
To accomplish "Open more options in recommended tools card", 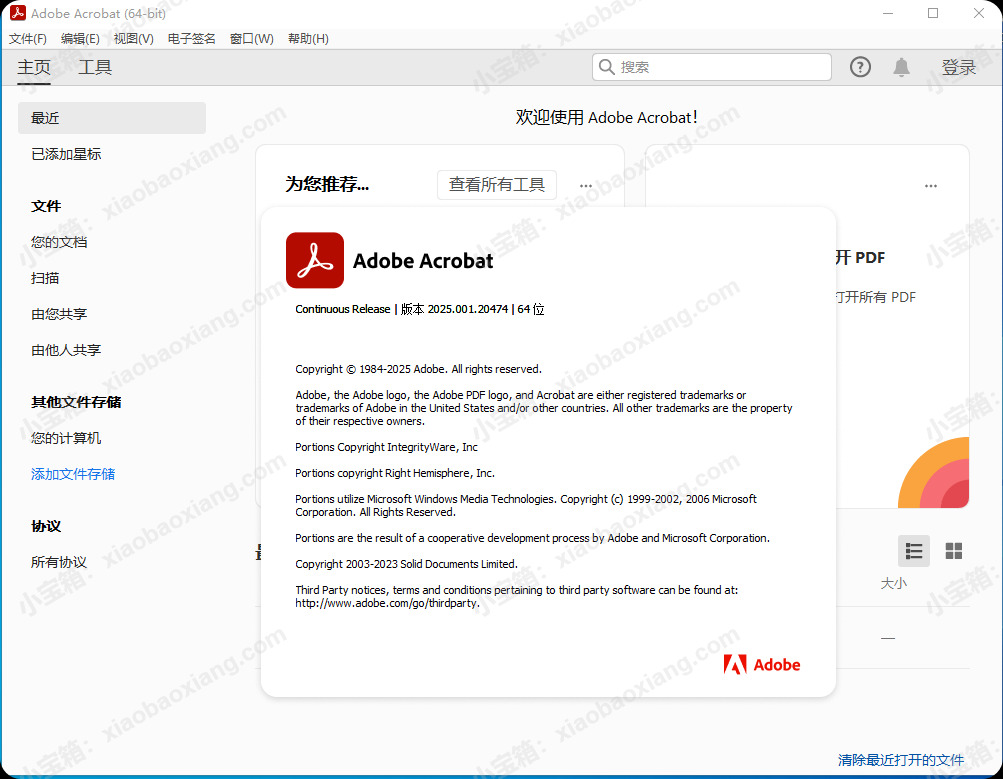I will [x=586, y=185].
